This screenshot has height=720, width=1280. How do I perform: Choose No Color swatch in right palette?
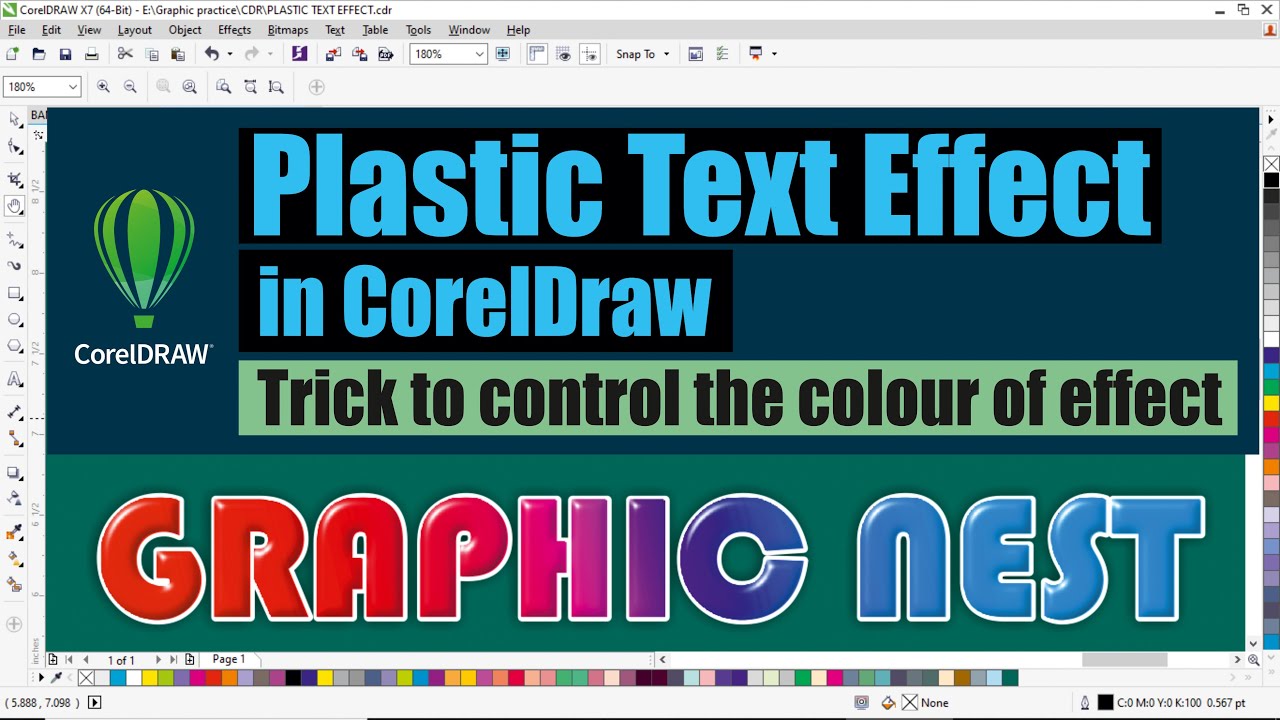1271,164
